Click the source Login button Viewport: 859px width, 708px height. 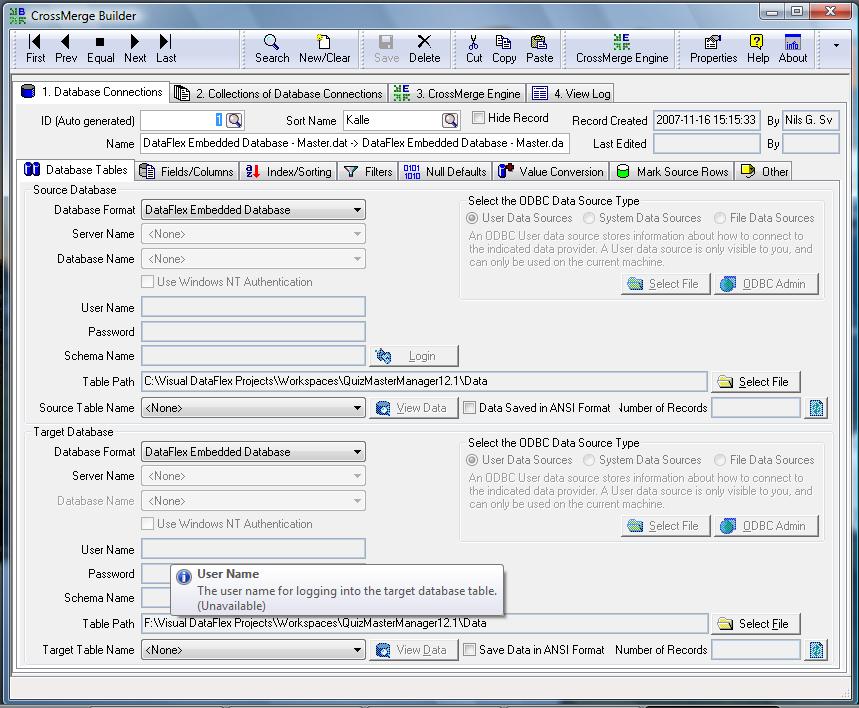pos(414,356)
